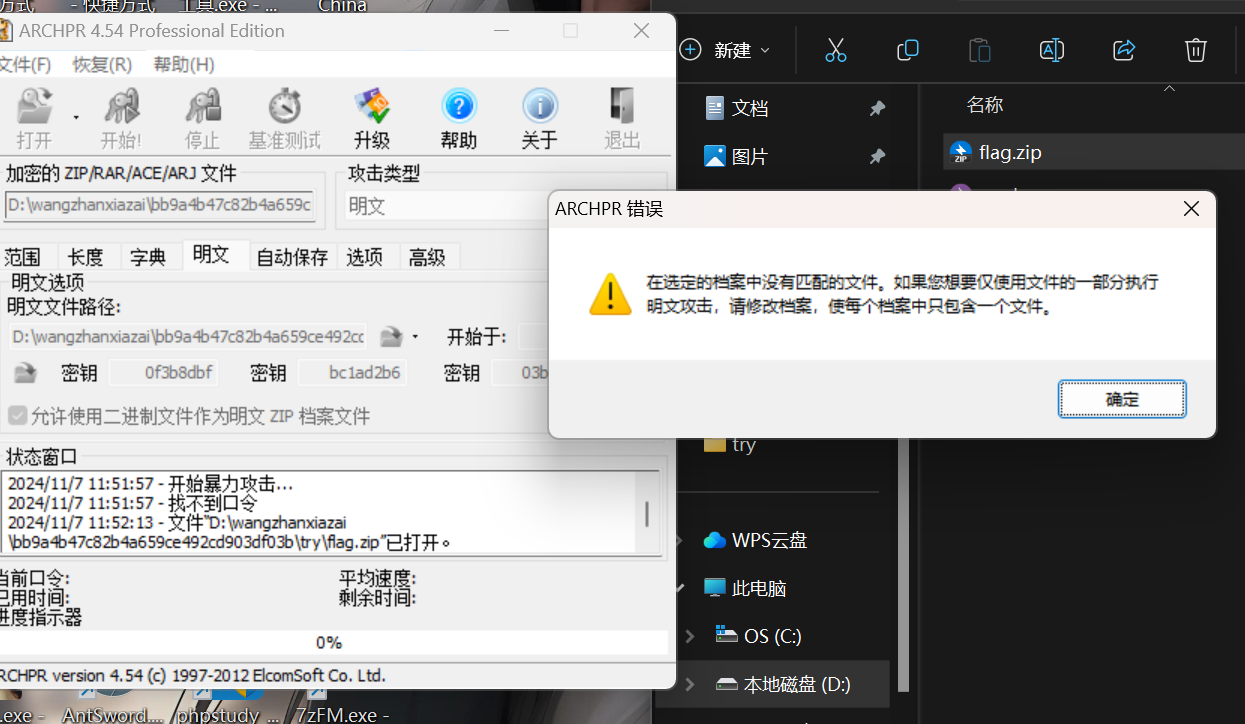
Task: Select the 明文 tab
Action: [x=211, y=255]
